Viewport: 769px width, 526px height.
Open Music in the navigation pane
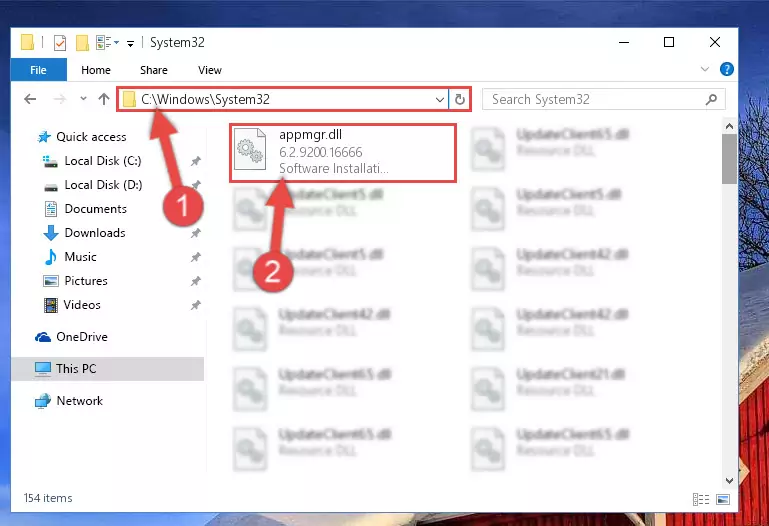(80, 257)
